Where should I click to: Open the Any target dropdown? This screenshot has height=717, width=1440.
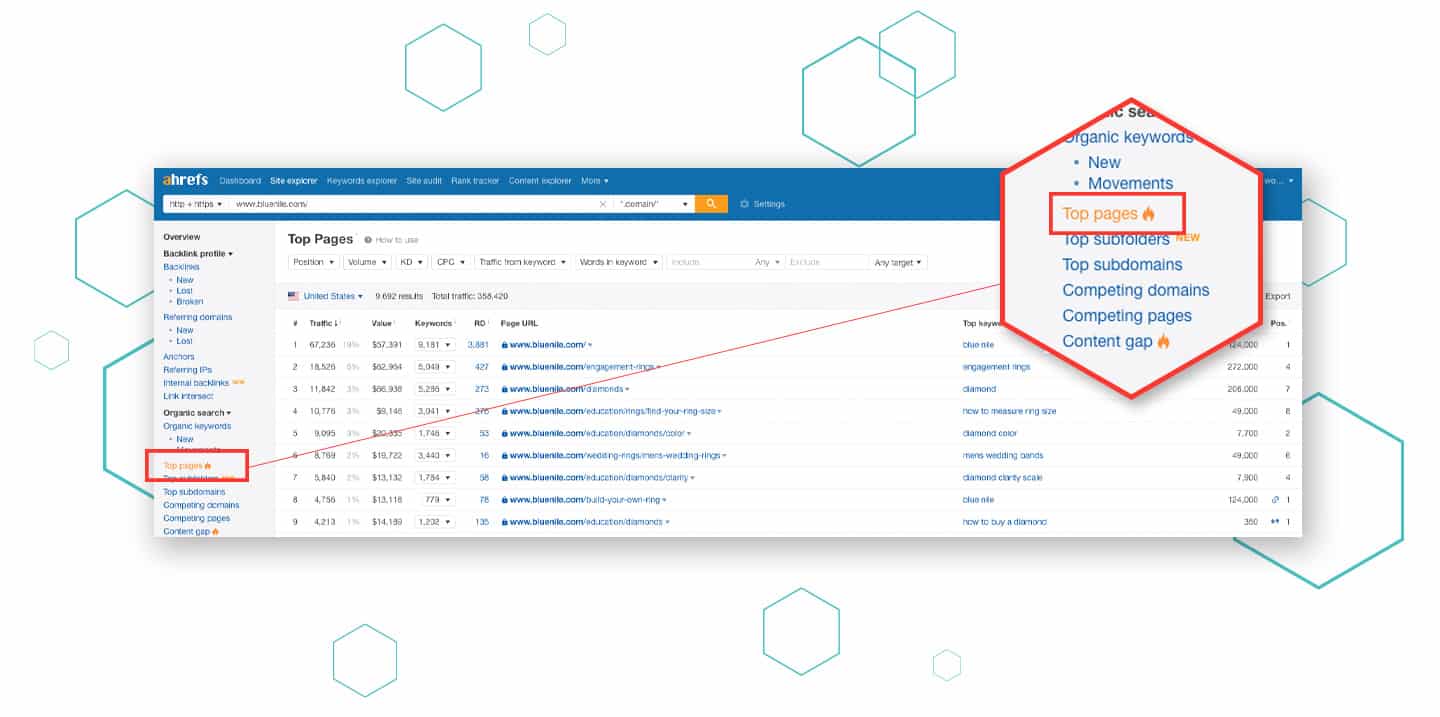tap(898, 262)
